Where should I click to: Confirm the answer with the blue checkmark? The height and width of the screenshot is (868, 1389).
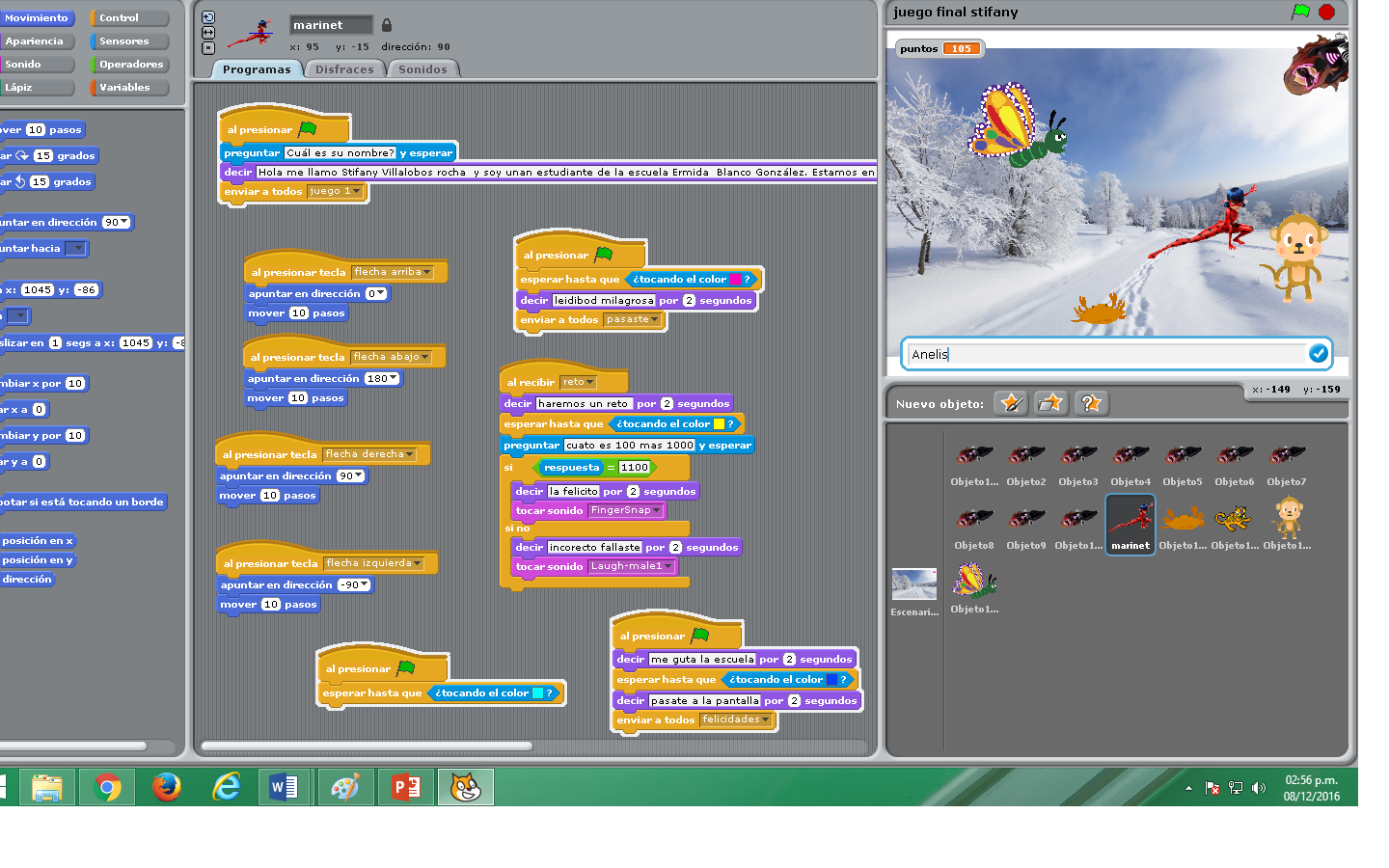1319,353
